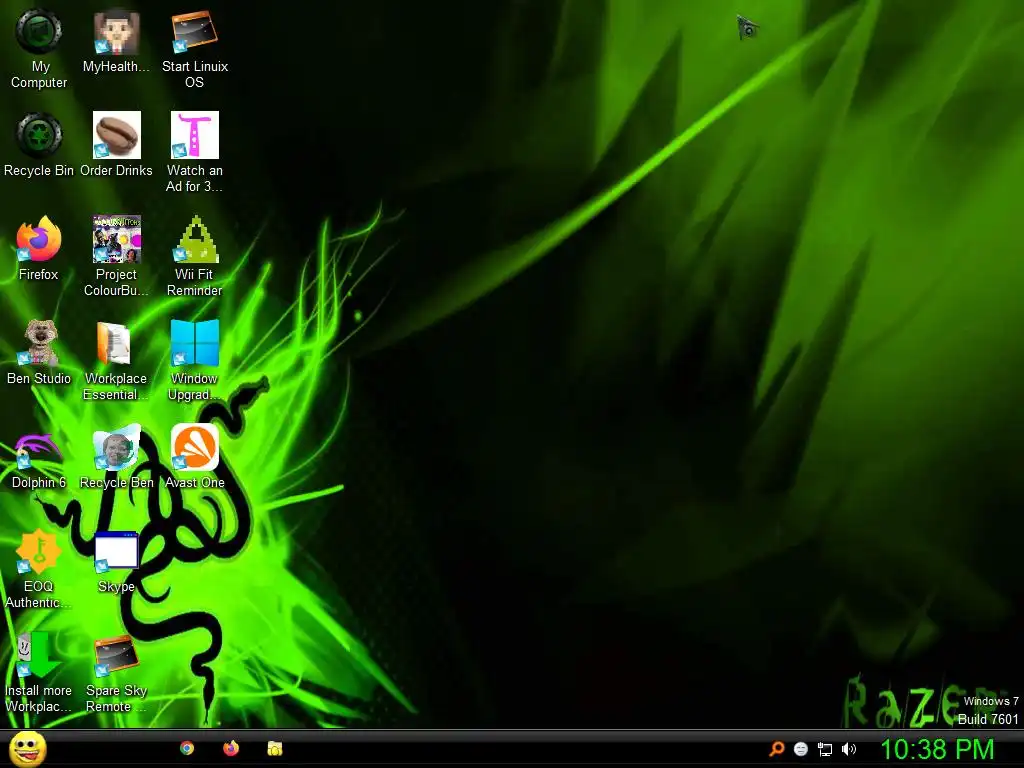Click the 10:38 PM clock
Image resolution: width=1024 pixels, height=768 pixels.
point(937,749)
